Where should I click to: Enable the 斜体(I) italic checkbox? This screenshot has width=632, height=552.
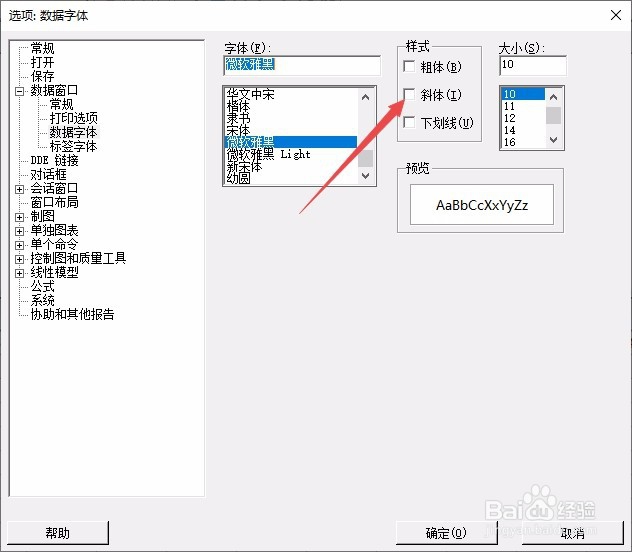click(x=409, y=95)
